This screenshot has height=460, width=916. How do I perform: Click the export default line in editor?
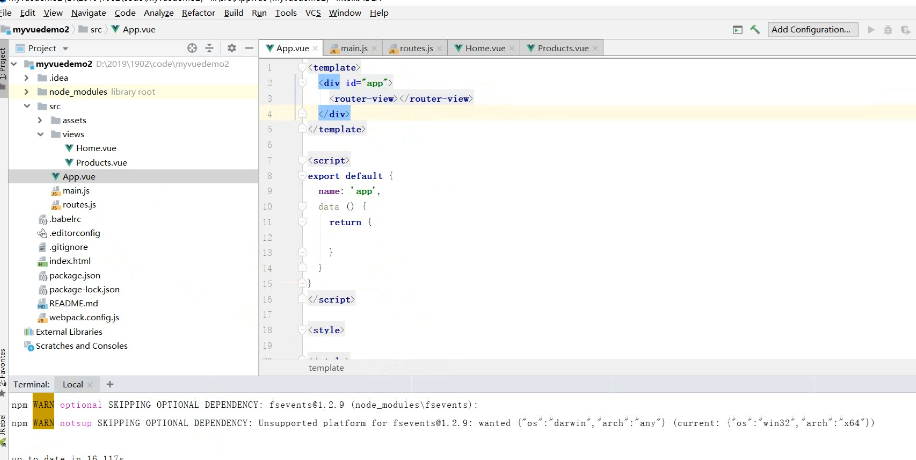click(x=351, y=176)
